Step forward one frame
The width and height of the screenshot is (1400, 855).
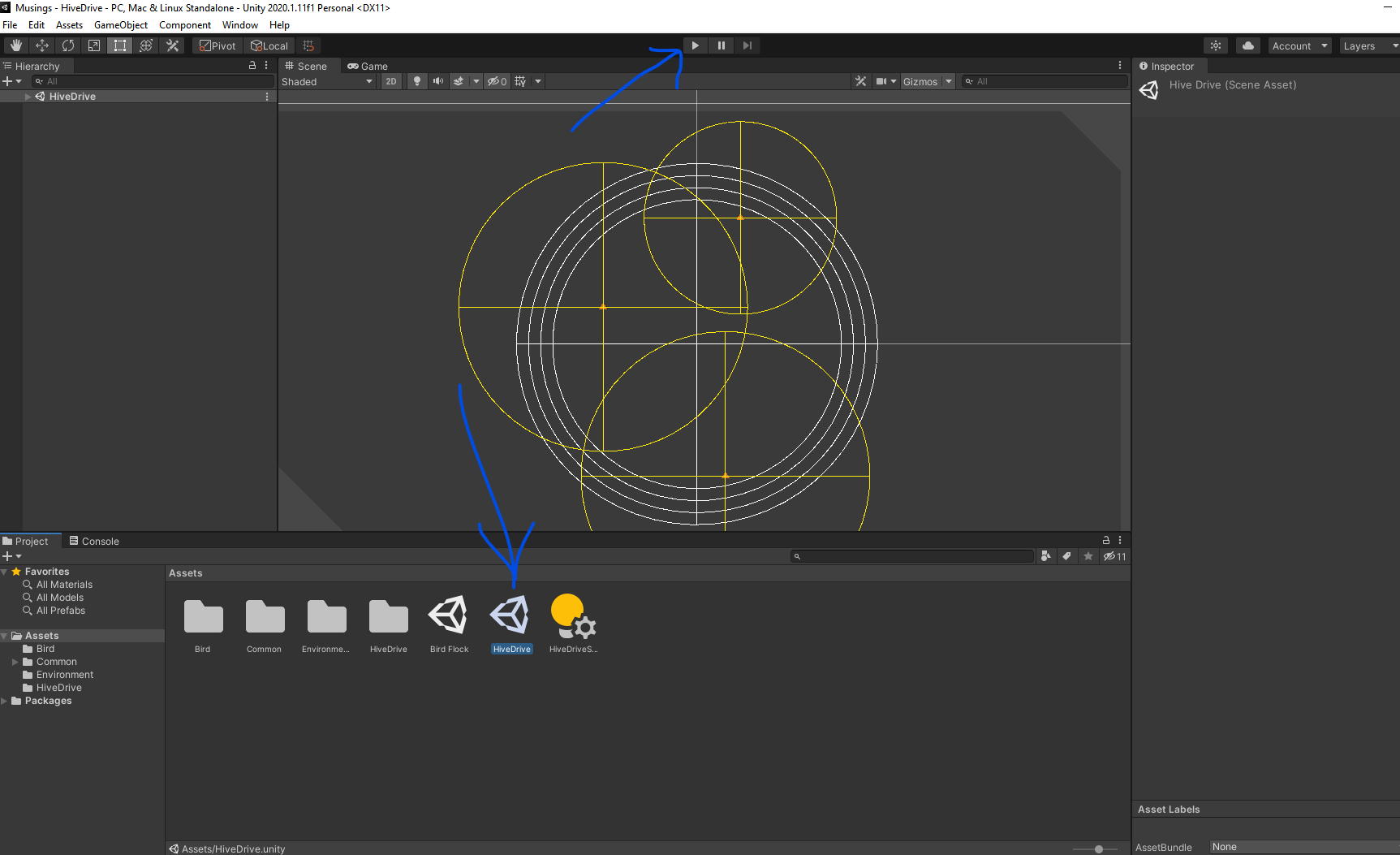pyautogui.click(x=747, y=45)
